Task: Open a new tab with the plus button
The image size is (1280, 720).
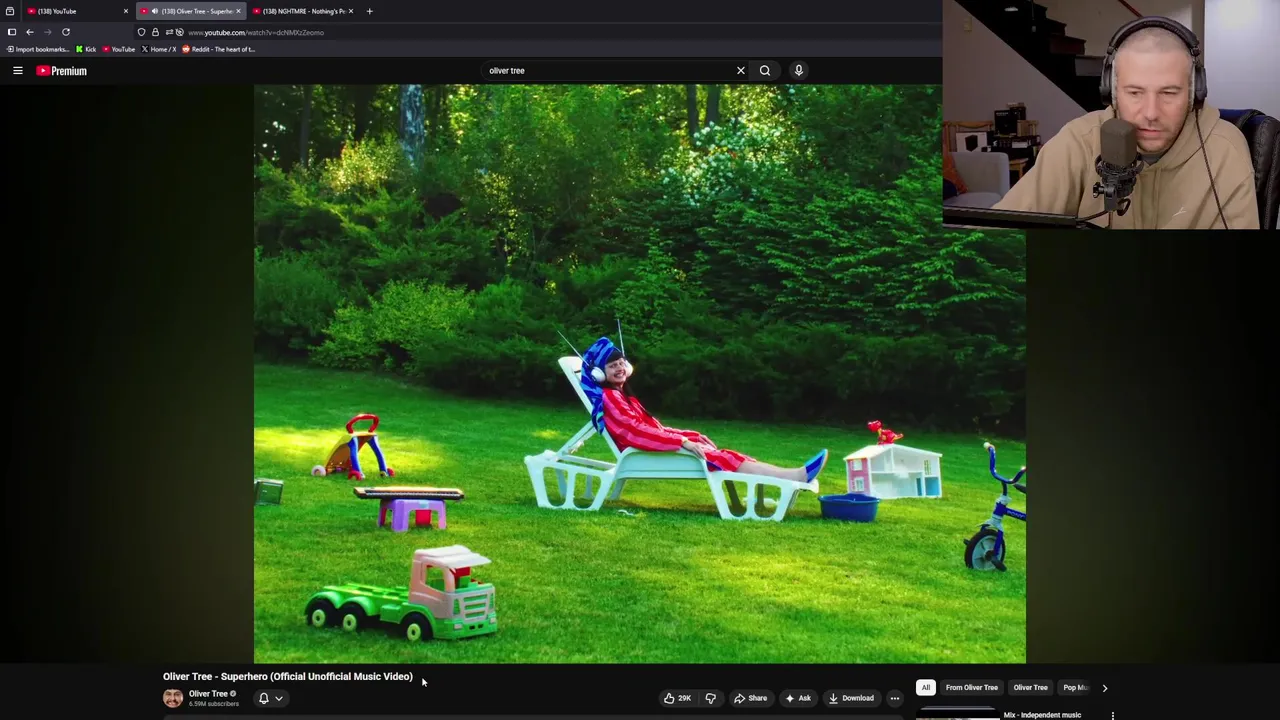Action: (369, 11)
